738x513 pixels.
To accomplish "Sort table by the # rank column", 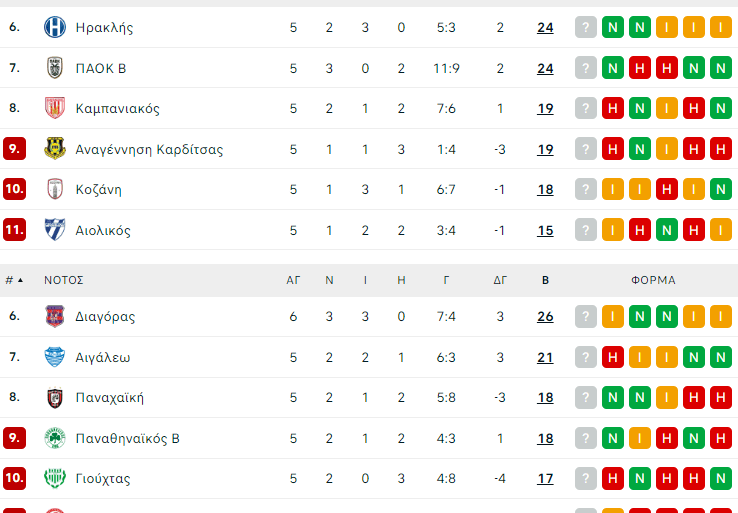I will point(13,280).
